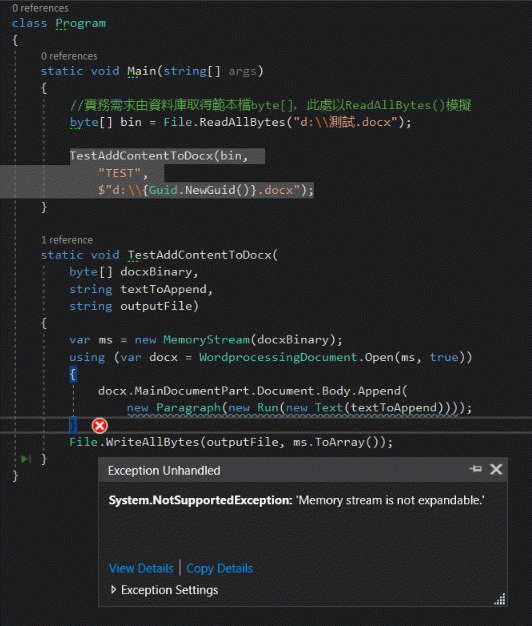Click the red exception error icon
This screenshot has height=626, width=532.
(x=99, y=426)
